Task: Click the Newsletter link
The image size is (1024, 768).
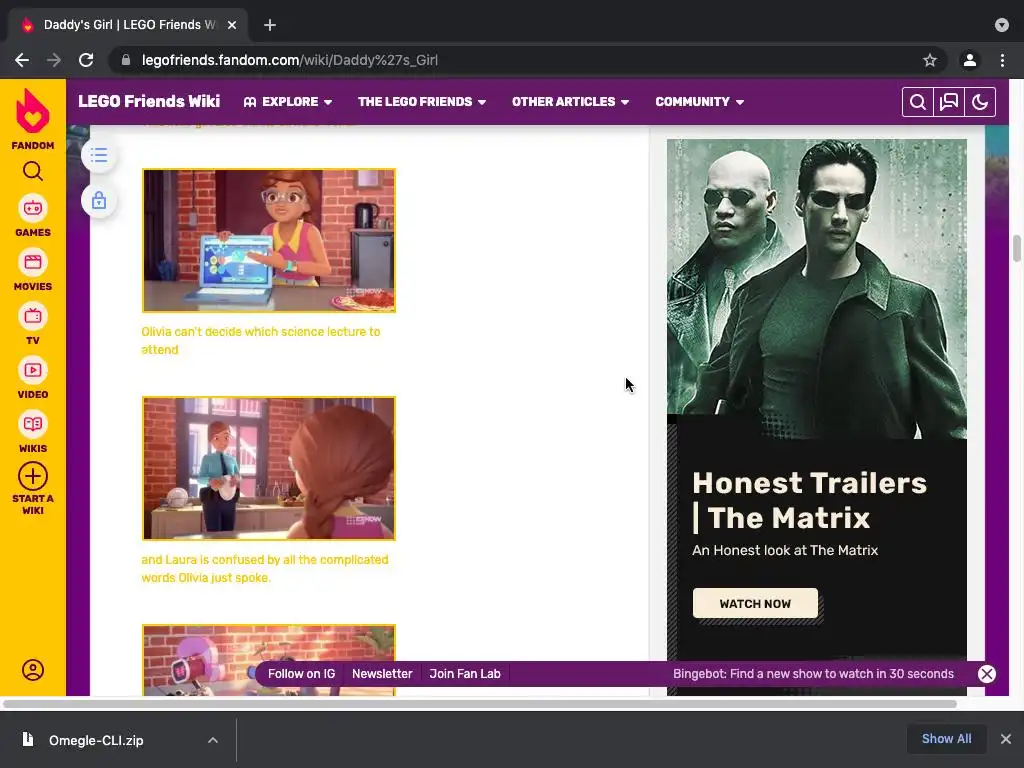Action: [x=382, y=674]
